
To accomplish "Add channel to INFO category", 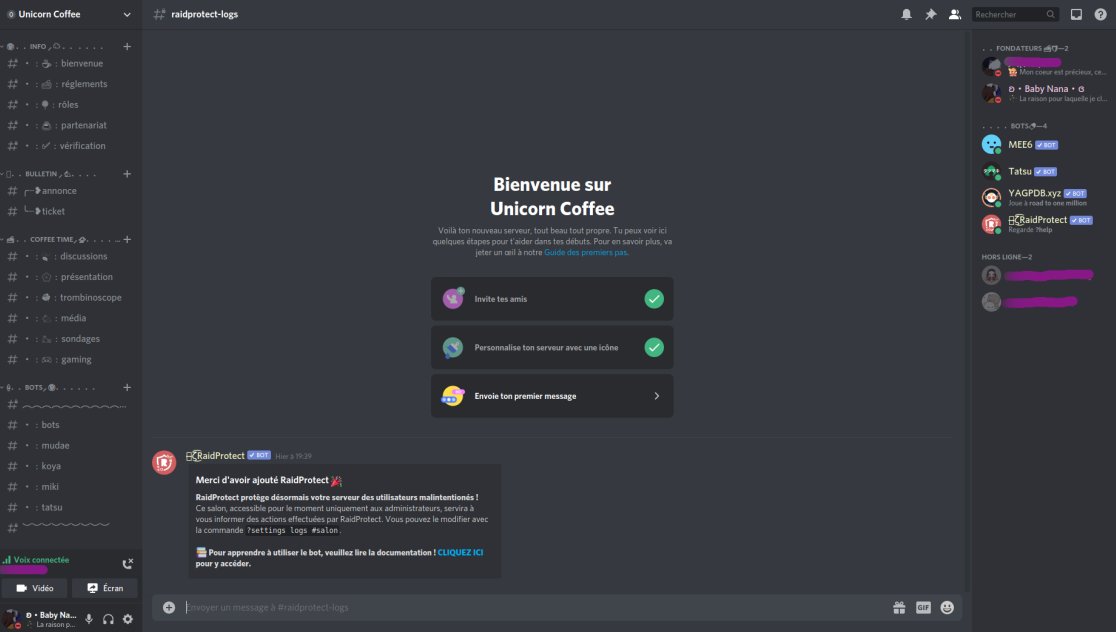I will pyautogui.click(x=127, y=46).
